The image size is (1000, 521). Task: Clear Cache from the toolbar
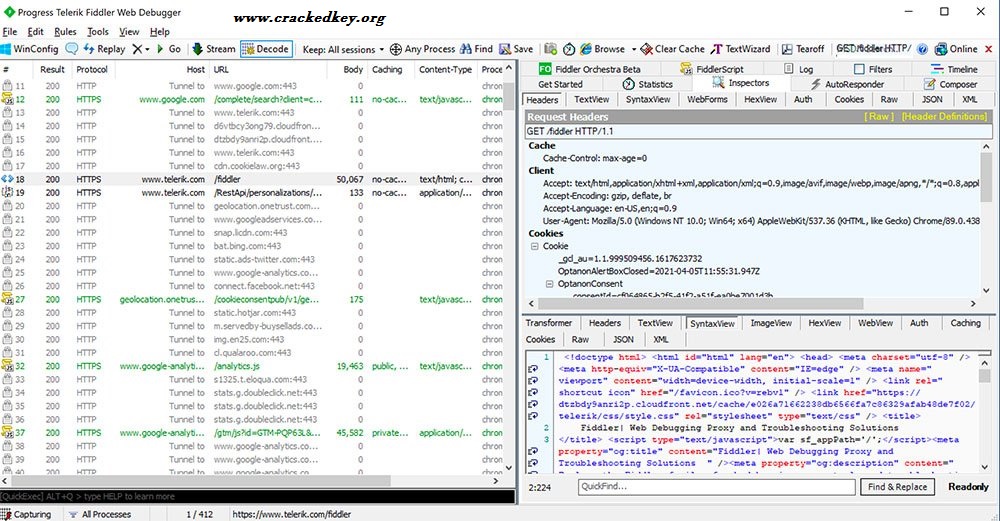[672, 49]
